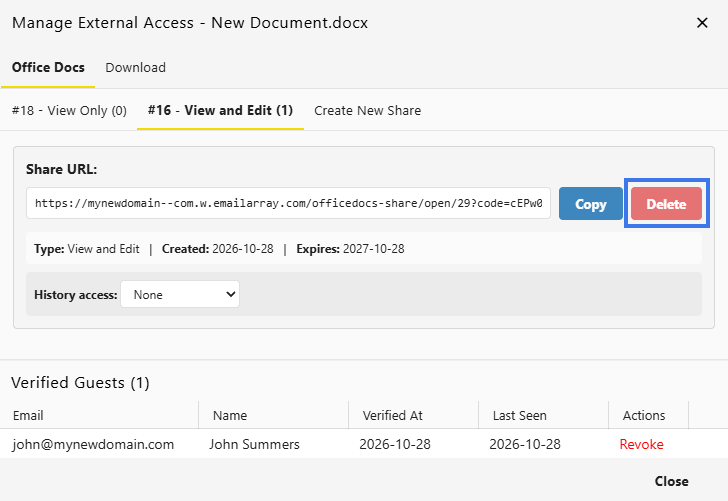The height and width of the screenshot is (501, 728).
Task: Click the Expires: 2027-10-28 text
Action: coord(350,249)
